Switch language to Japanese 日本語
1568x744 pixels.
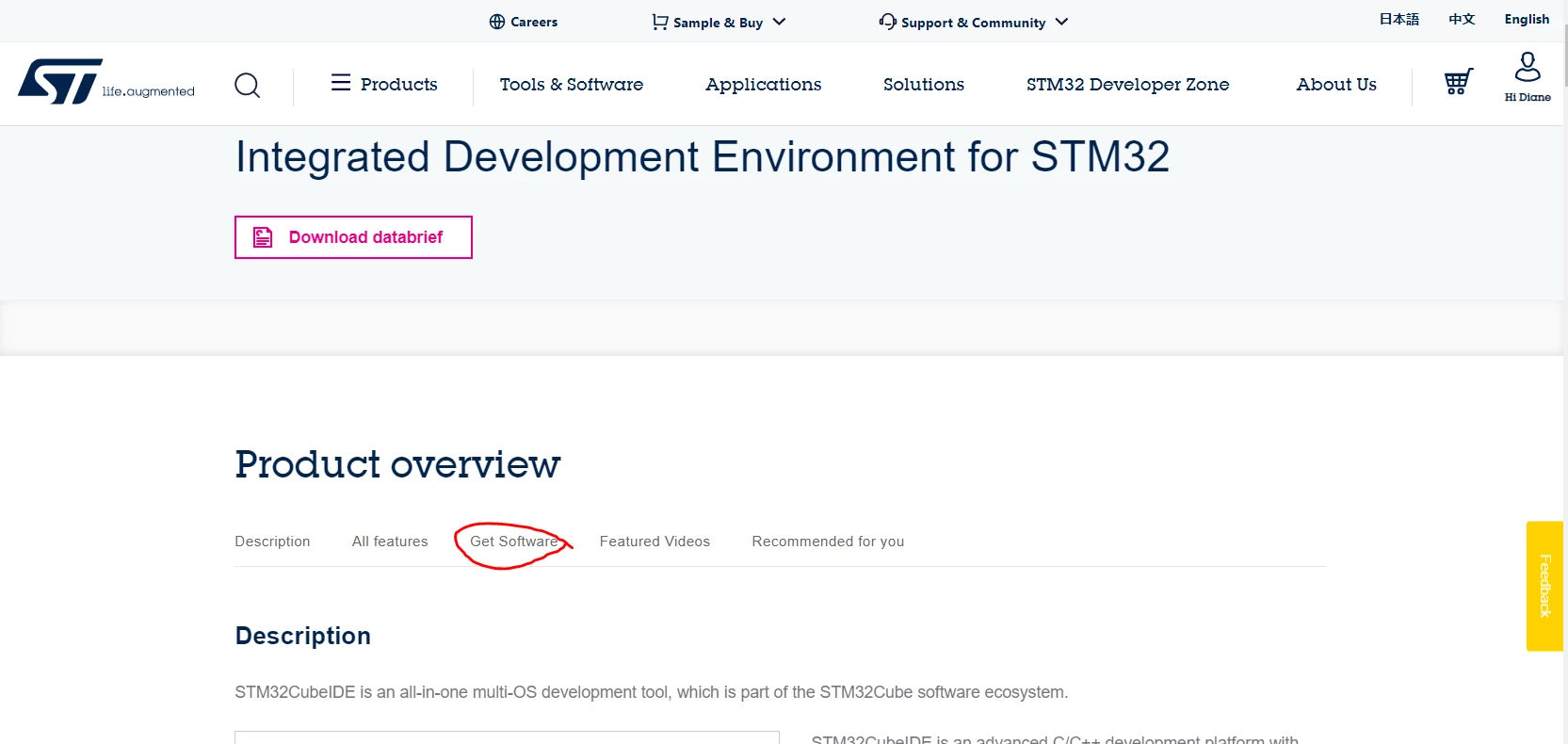point(1399,19)
